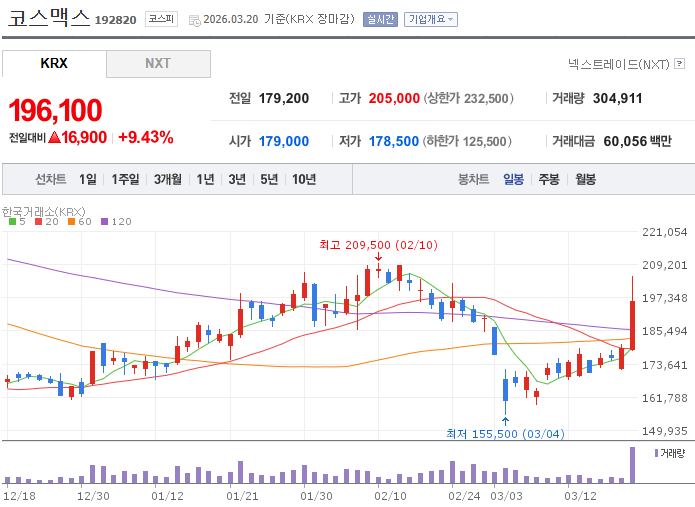The width and height of the screenshot is (695, 507).
Task: Switch to the KRX tab
Action: click(54, 63)
